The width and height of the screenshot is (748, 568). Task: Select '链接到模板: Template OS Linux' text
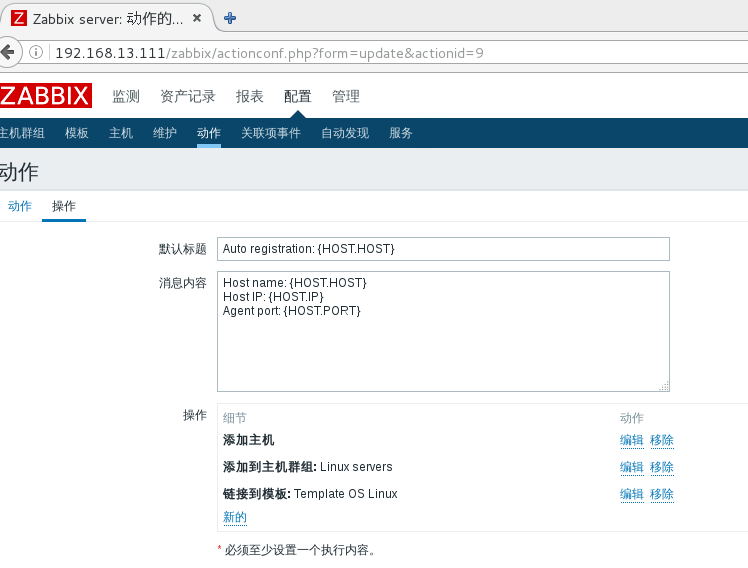[310, 494]
